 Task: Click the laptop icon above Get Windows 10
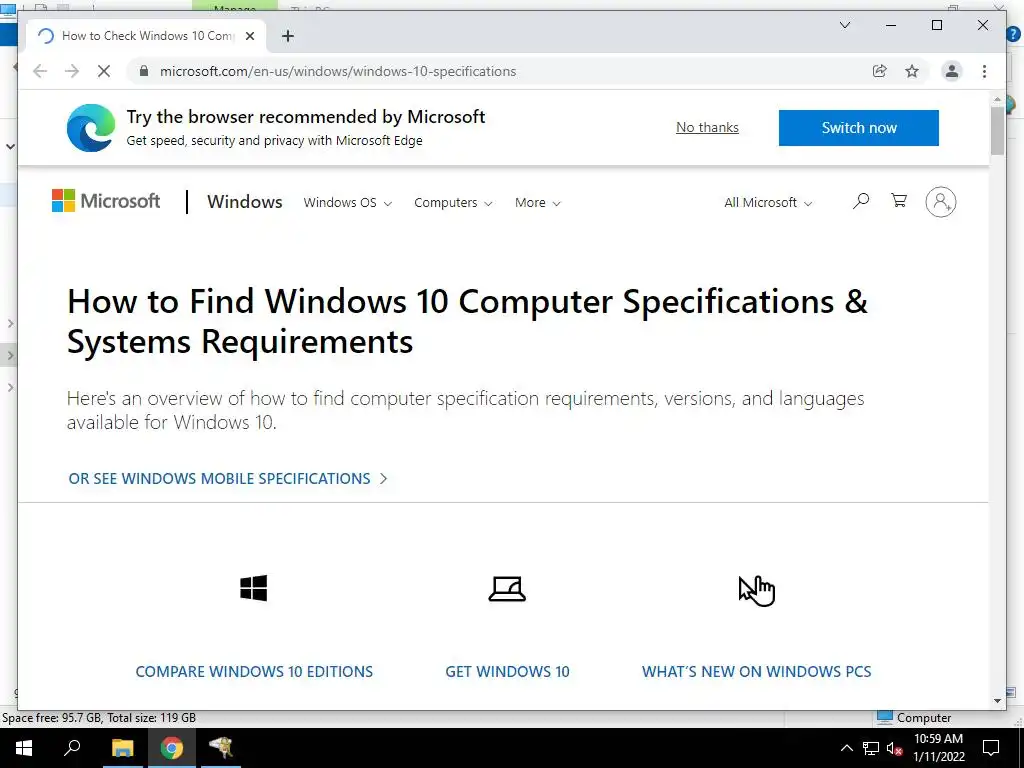pyautogui.click(x=507, y=588)
